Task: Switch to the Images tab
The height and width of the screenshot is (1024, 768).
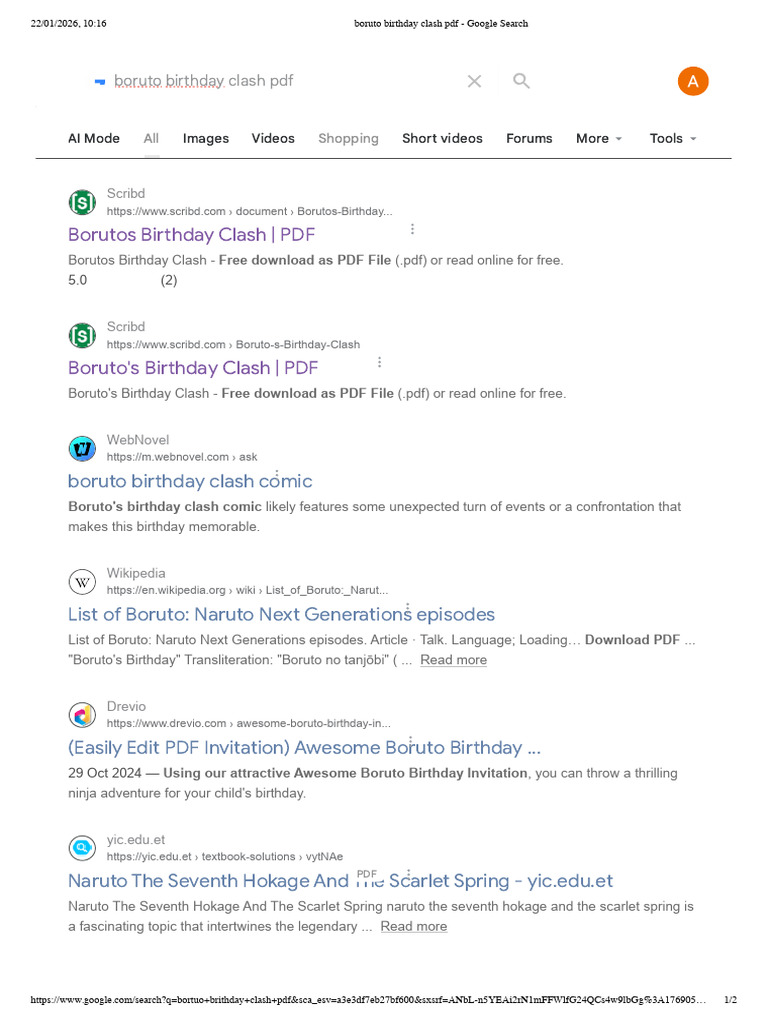Action: (206, 139)
